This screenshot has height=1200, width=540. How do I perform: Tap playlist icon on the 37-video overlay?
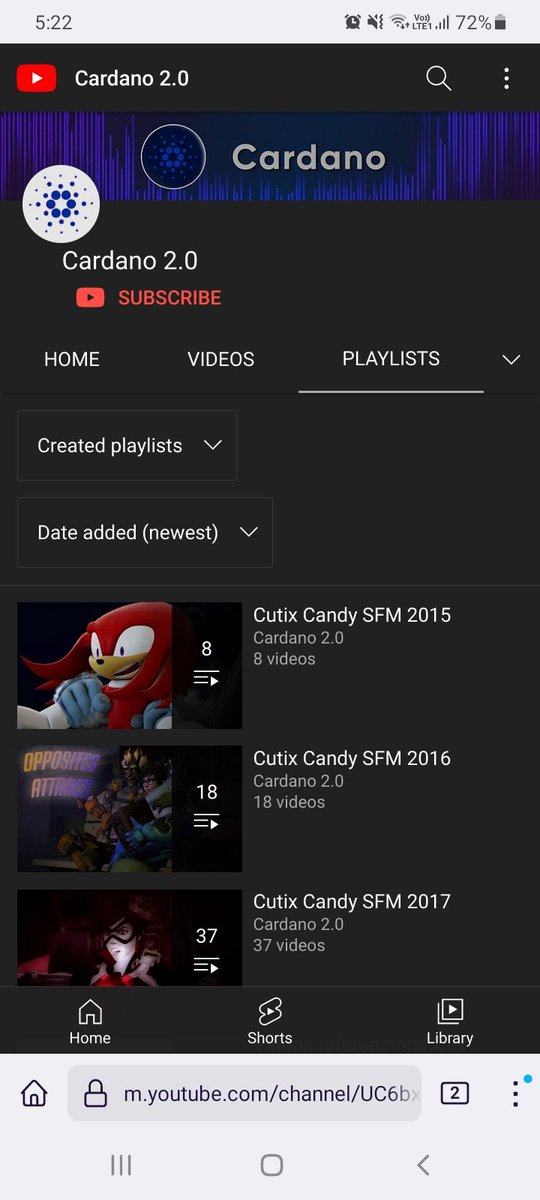pyautogui.click(x=206, y=965)
